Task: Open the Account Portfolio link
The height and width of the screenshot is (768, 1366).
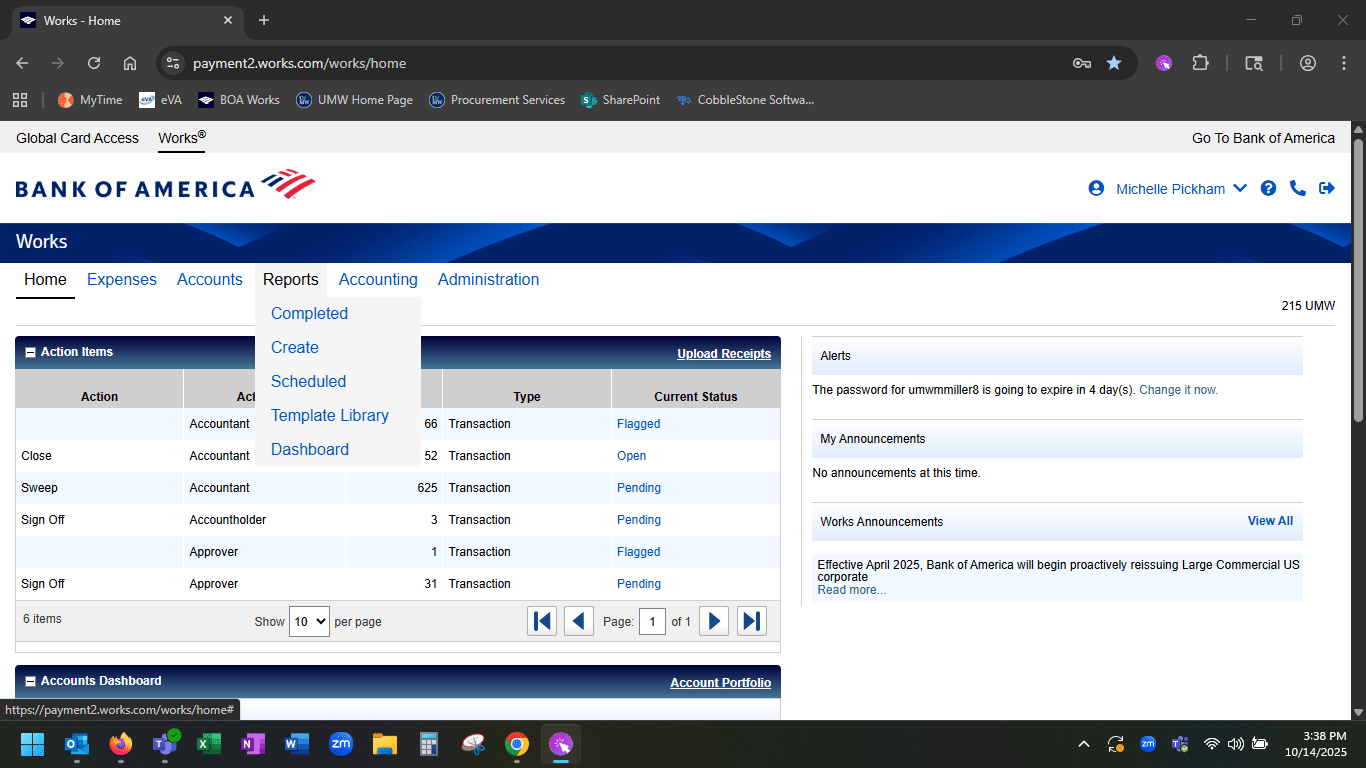Action: click(x=720, y=683)
